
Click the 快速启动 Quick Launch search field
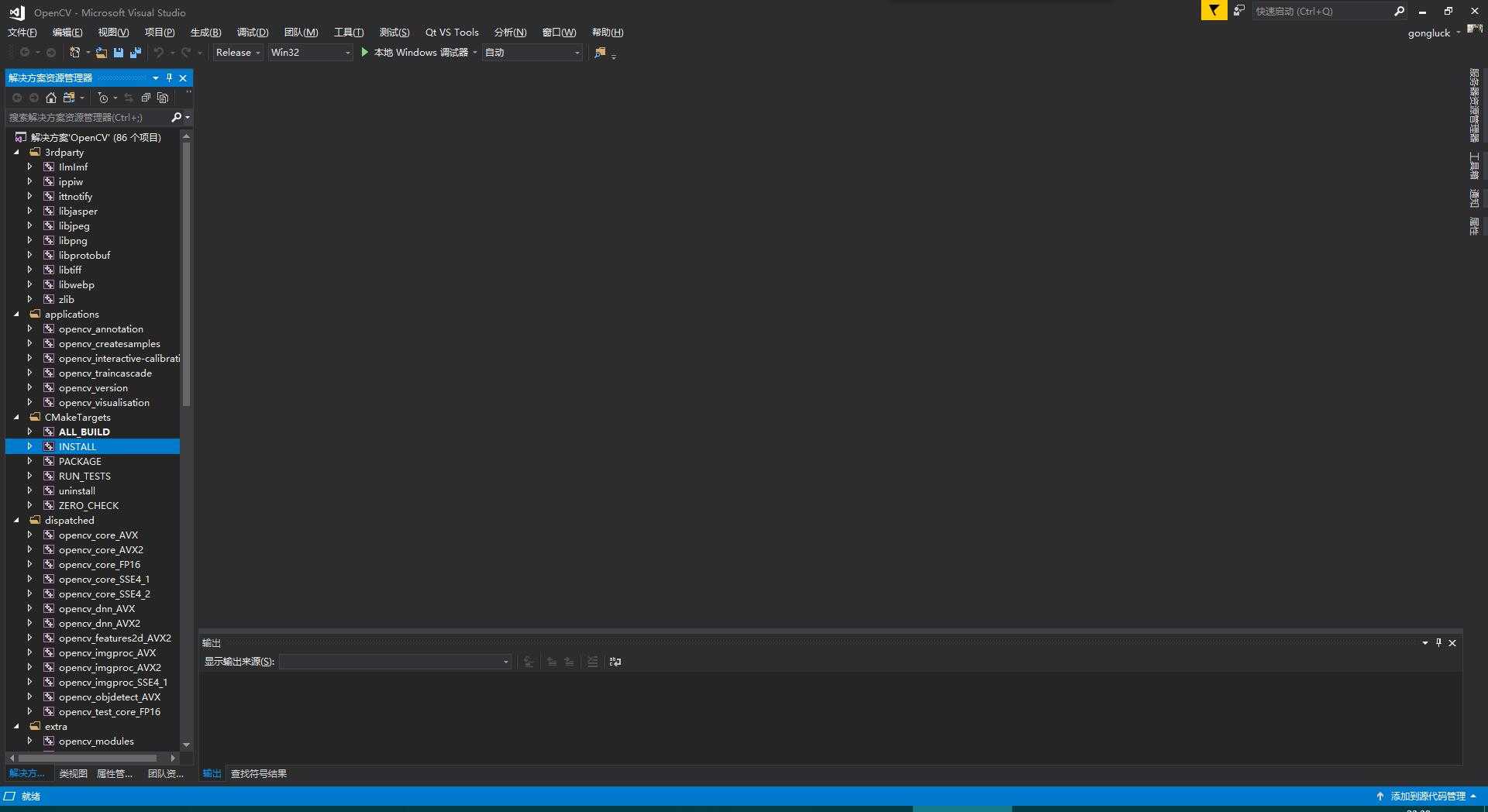[1322, 11]
